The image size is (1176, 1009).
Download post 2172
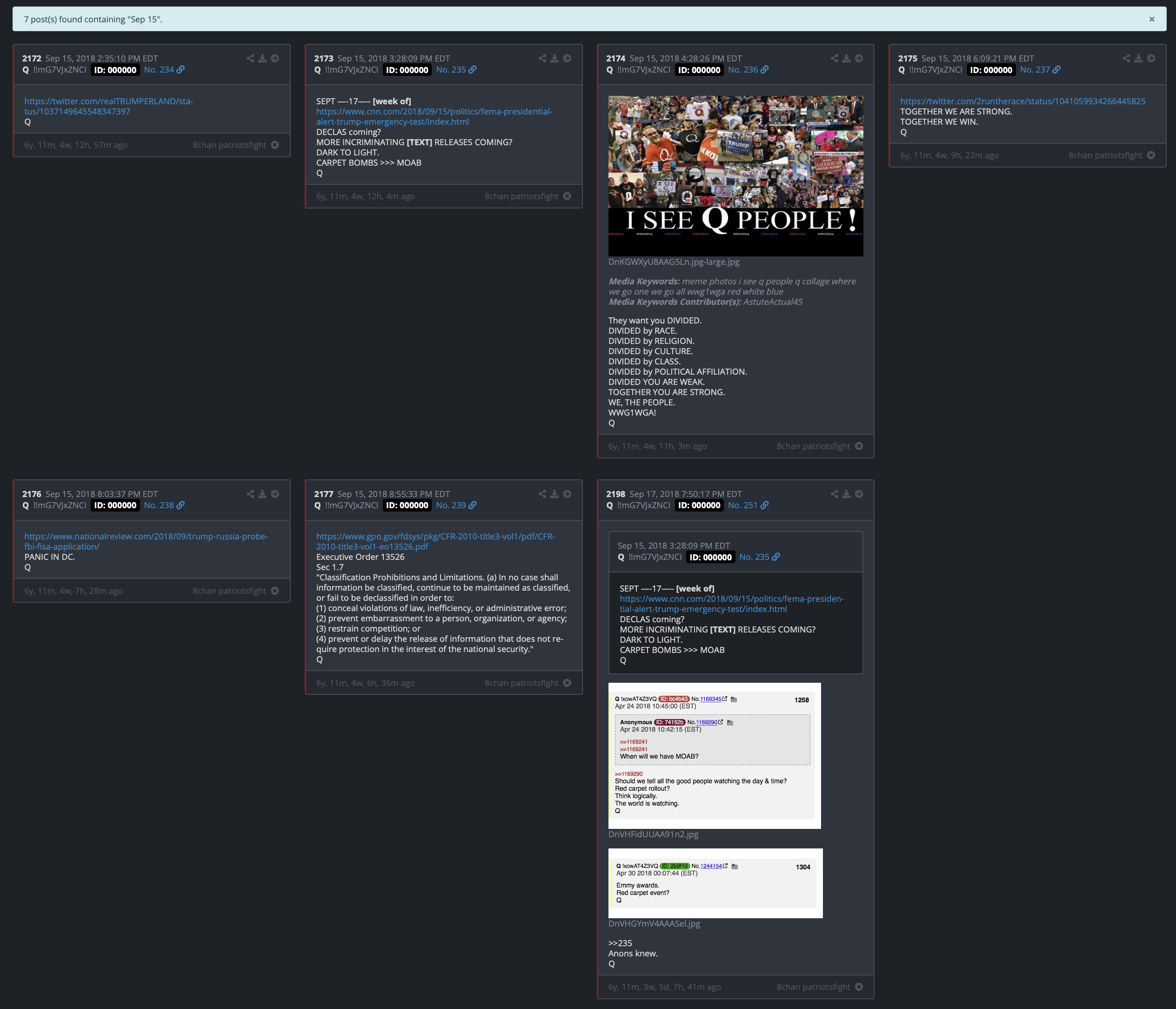(x=262, y=59)
